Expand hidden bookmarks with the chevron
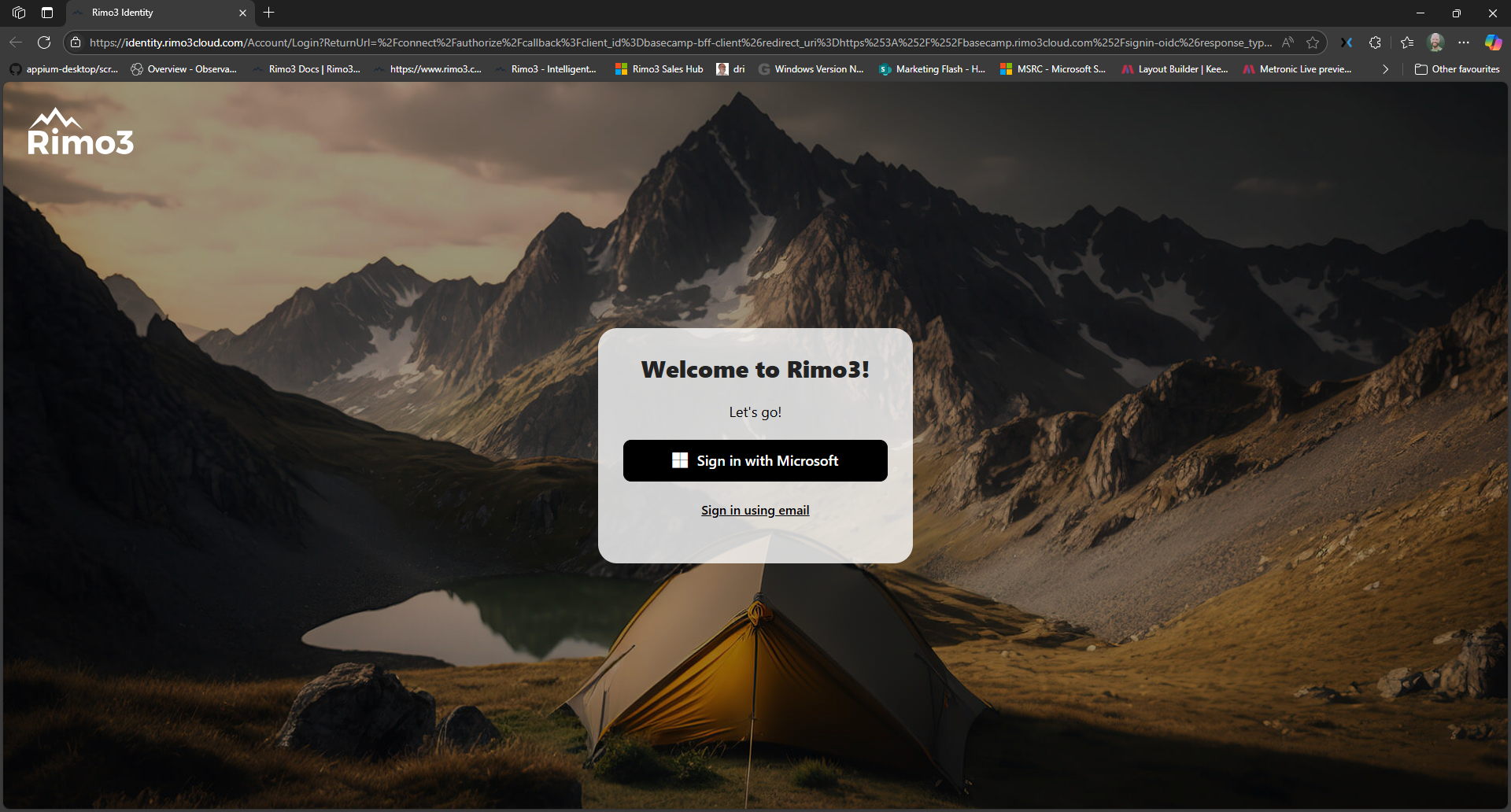The height and width of the screenshot is (812, 1511). pos(1385,69)
